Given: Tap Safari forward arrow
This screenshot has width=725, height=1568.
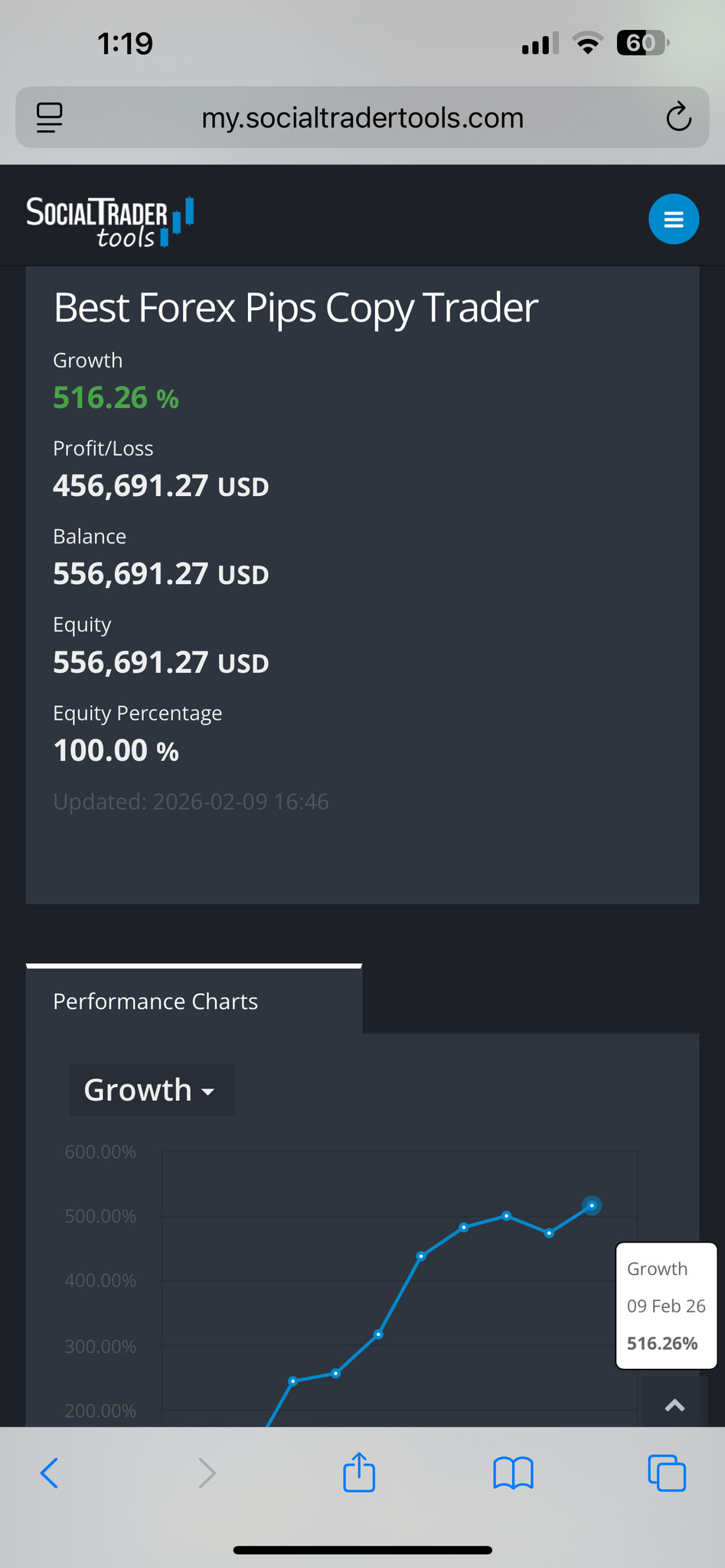Looking at the screenshot, I should point(207,1473).
